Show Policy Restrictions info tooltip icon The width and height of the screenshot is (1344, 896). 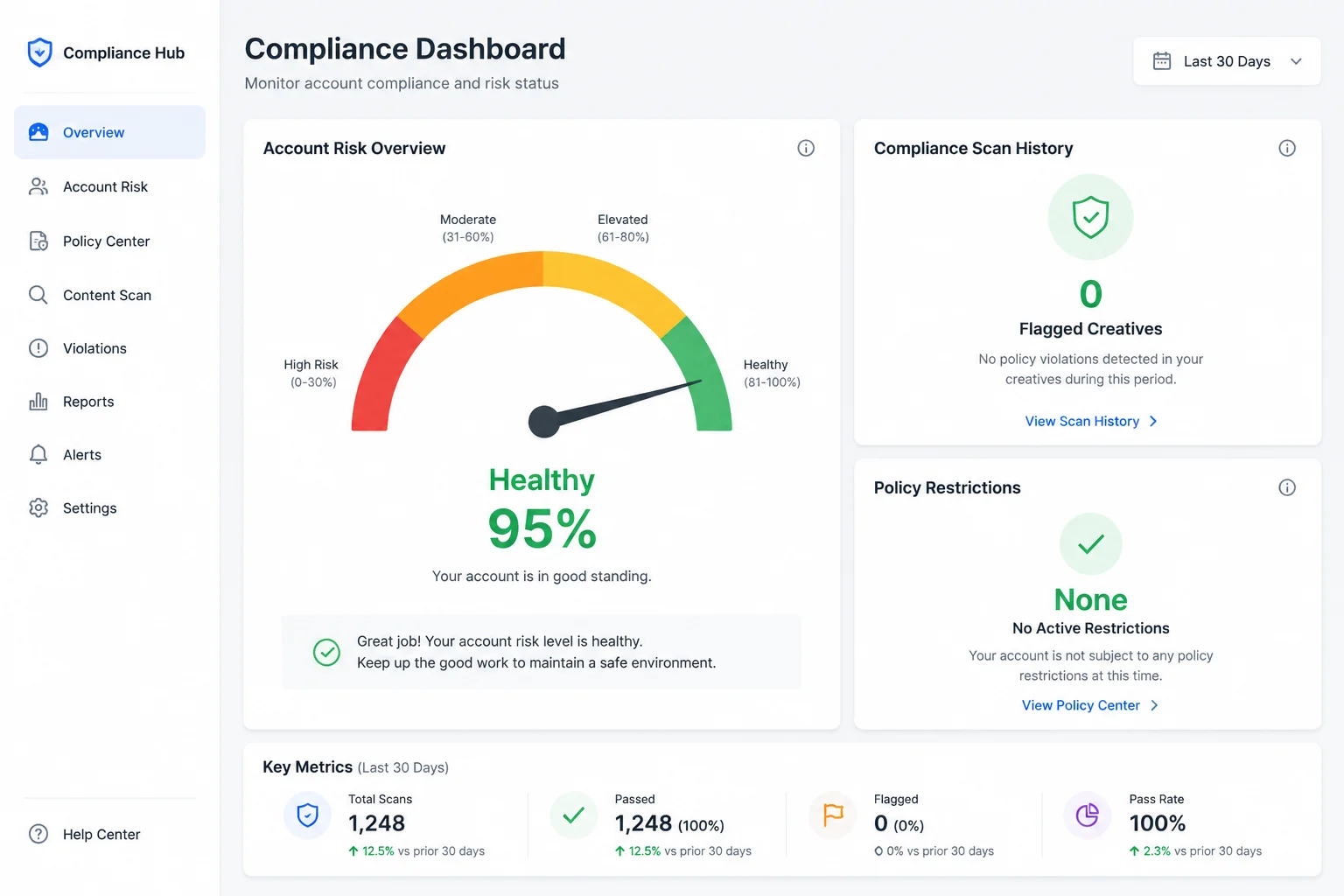[1287, 487]
